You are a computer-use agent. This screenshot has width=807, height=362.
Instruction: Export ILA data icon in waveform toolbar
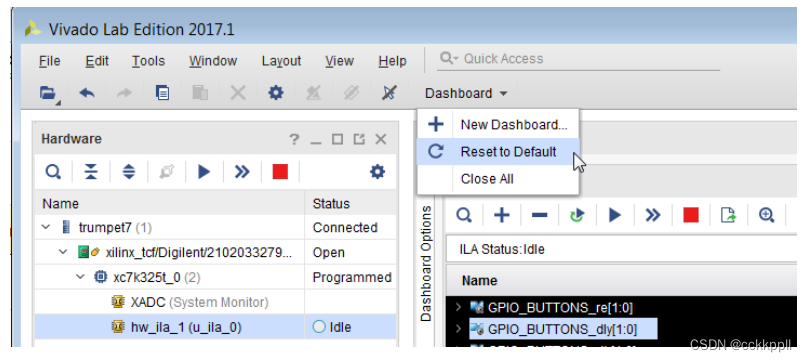728,215
